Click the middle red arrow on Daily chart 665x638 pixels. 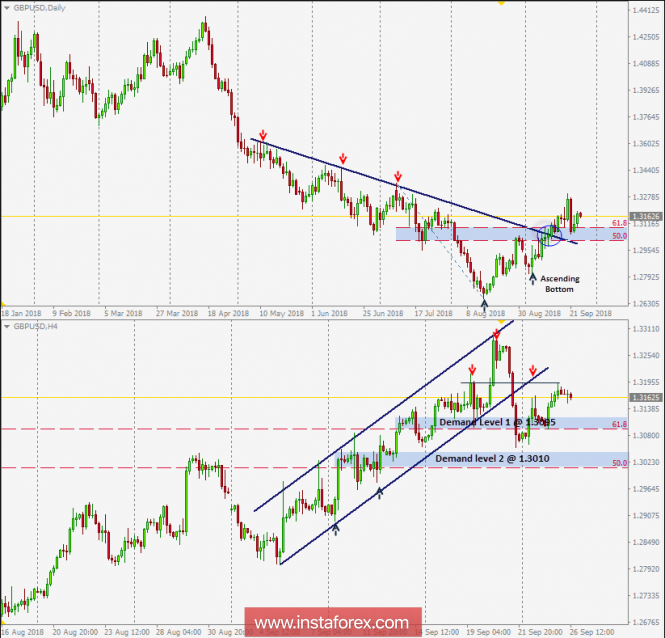pyautogui.click(x=343, y=158)
